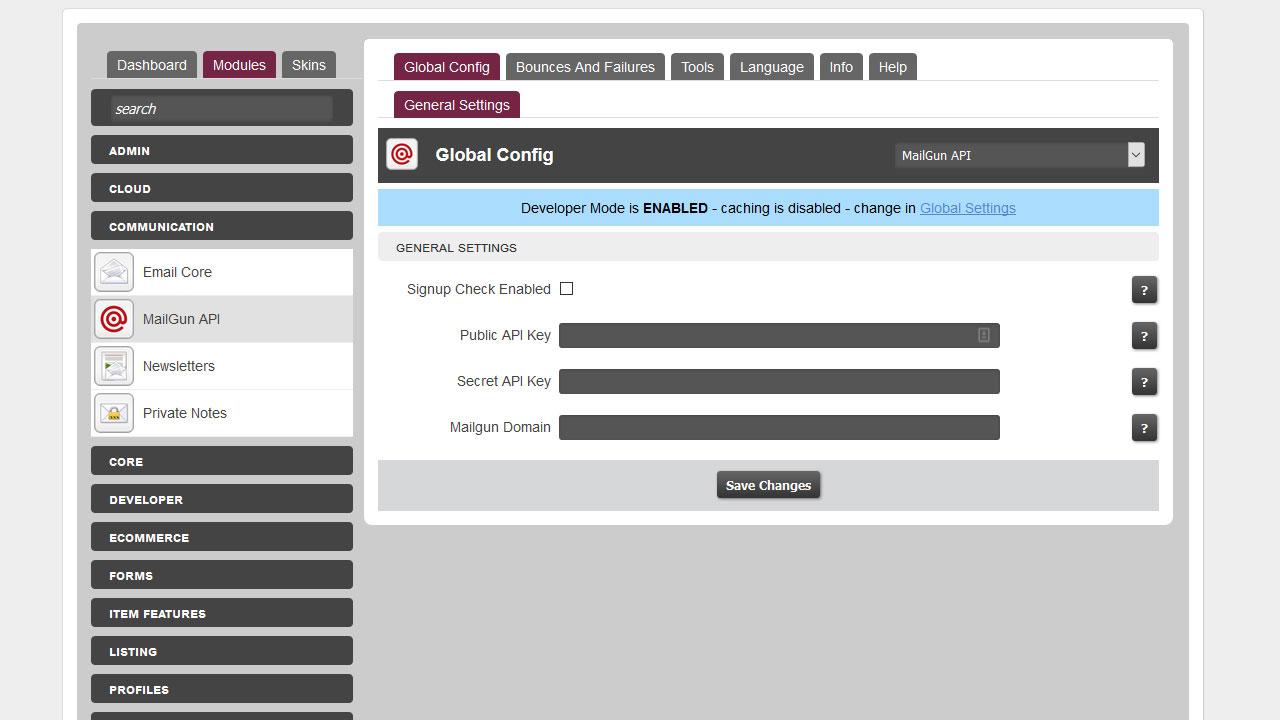Click the Private Notes lock envelope icon

(x=114, y=413)
